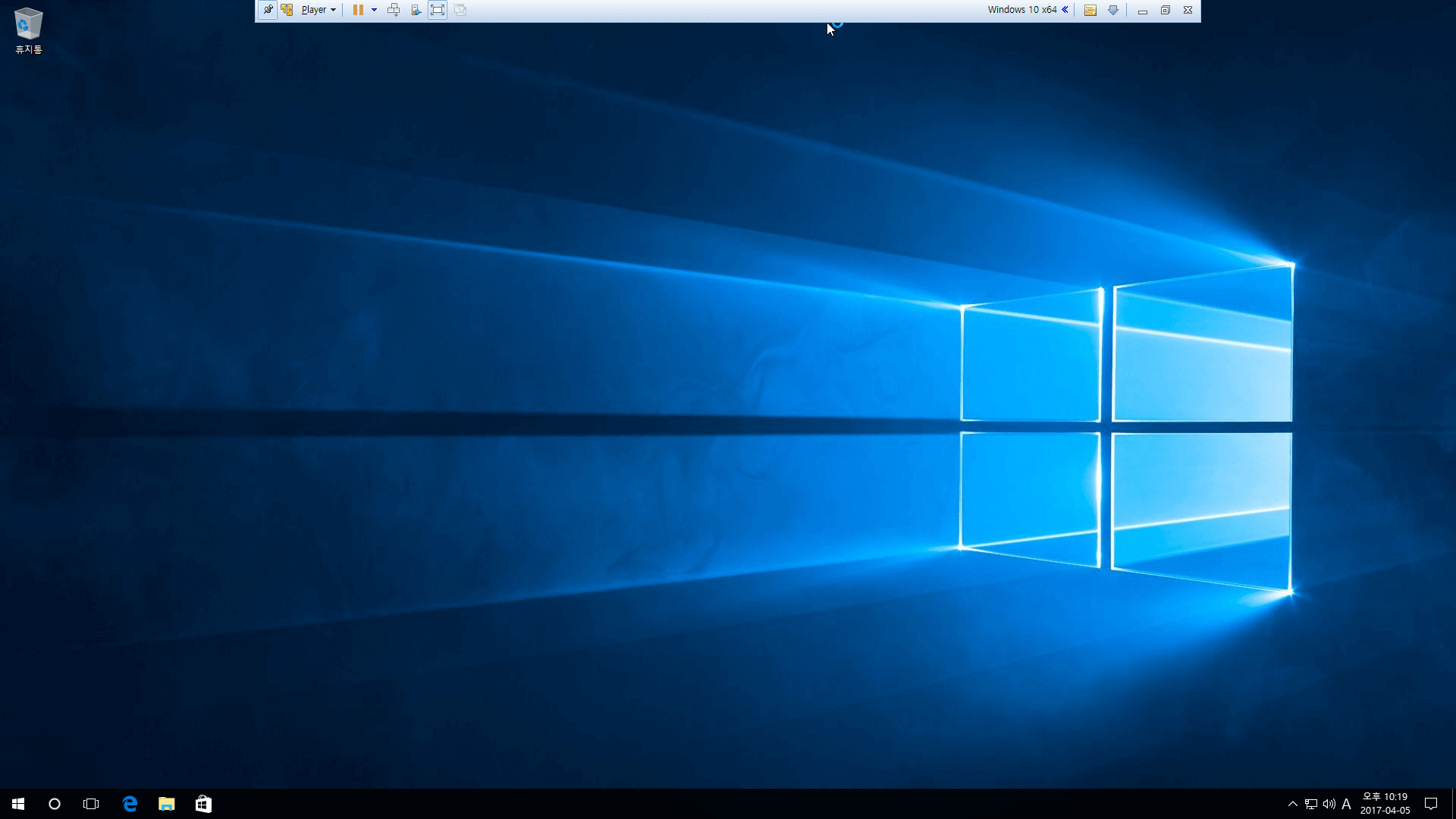The image size is (1456, 819).
Task: Open the VMware messages note icon
Action: (1090, 10)
